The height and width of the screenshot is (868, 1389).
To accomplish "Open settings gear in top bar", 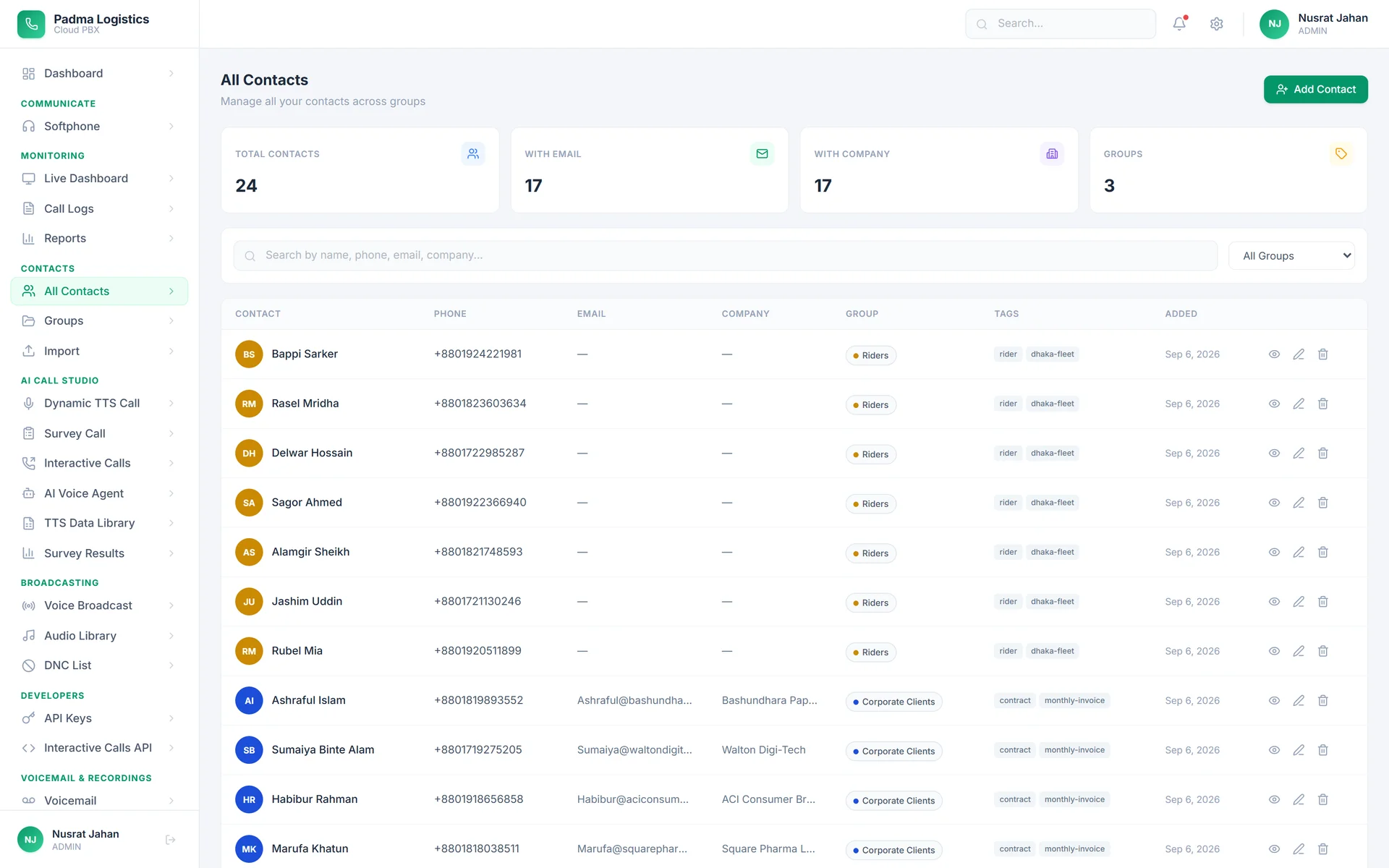I will 1217,24.
